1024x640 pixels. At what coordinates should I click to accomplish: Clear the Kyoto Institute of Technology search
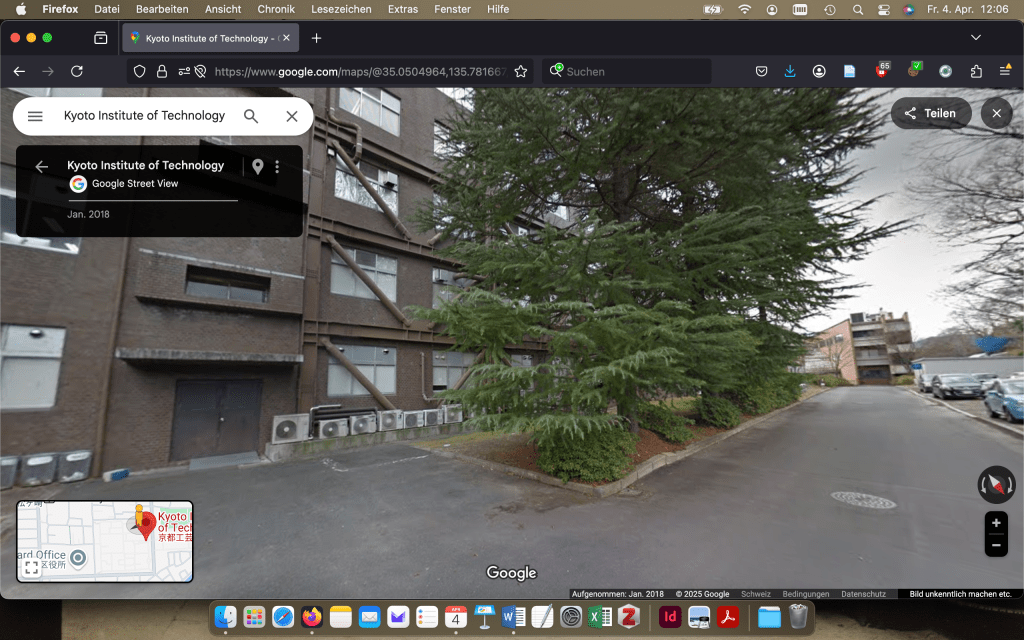tap(292, 116)
